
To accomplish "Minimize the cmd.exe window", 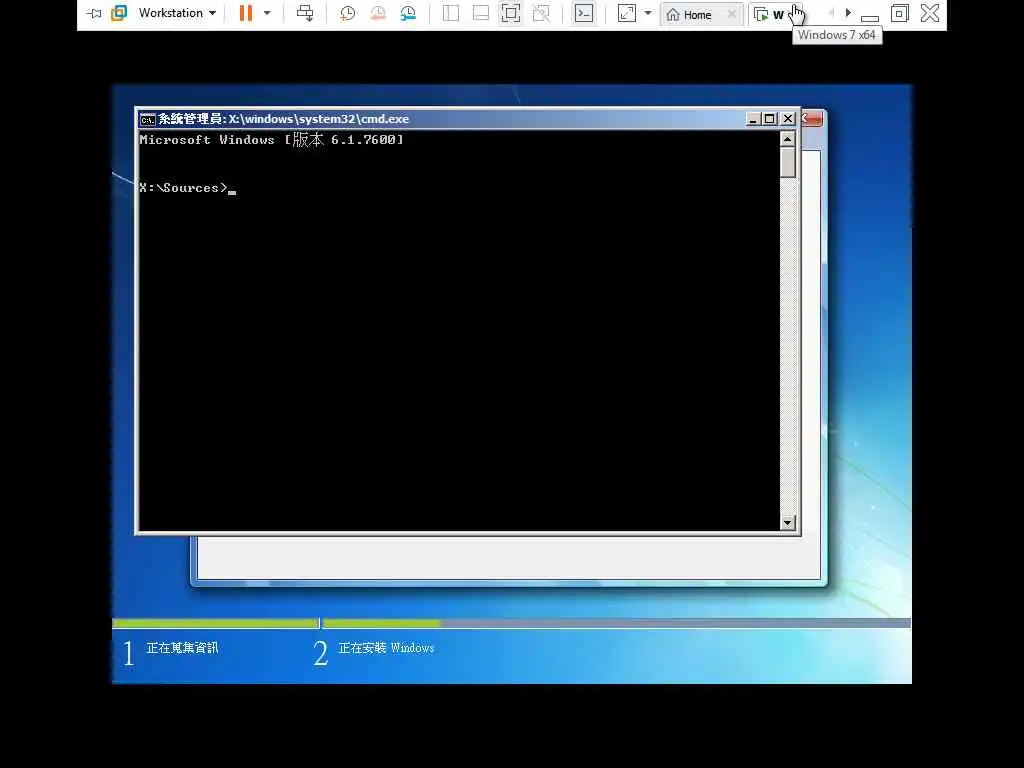I will (x=753, y=119).
